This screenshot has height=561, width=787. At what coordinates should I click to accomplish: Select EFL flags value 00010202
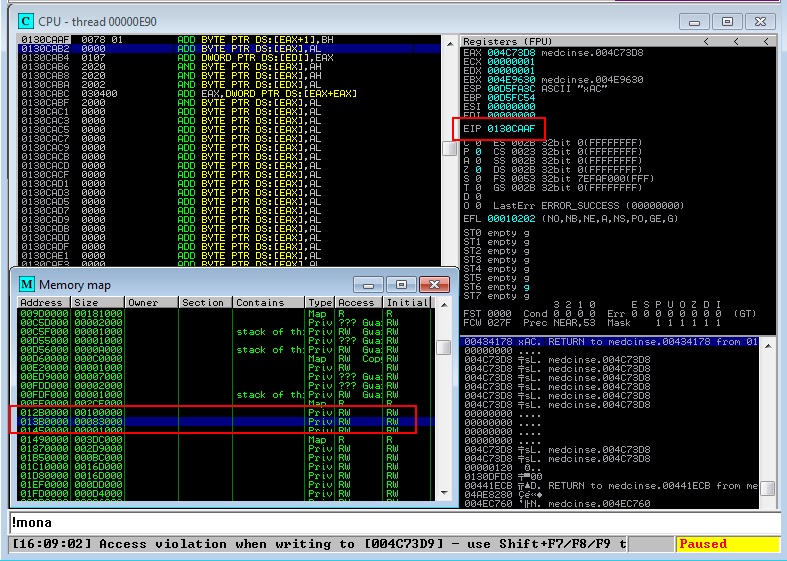(511, 219)
